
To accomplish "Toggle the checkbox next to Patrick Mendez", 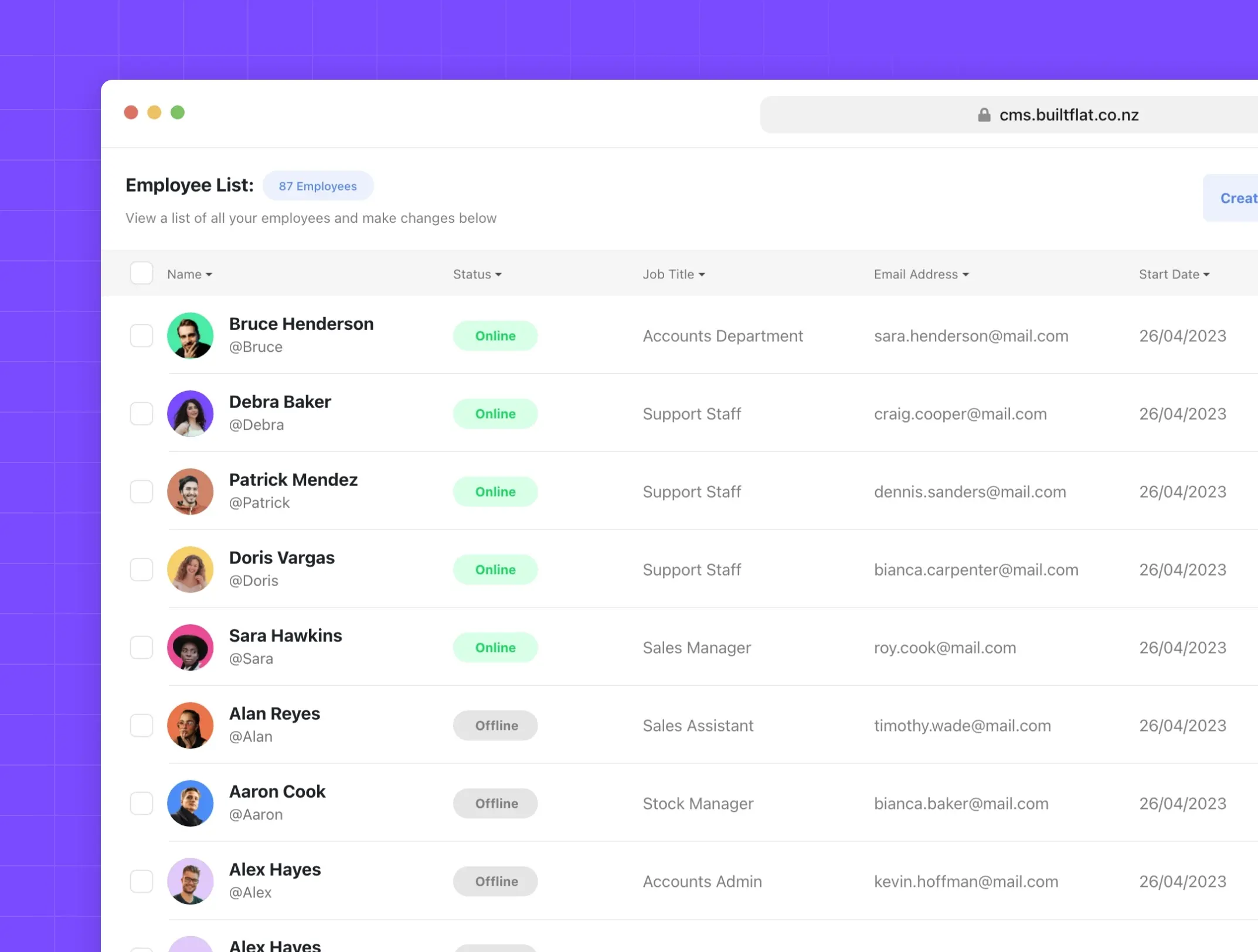I will coord(141,490).
